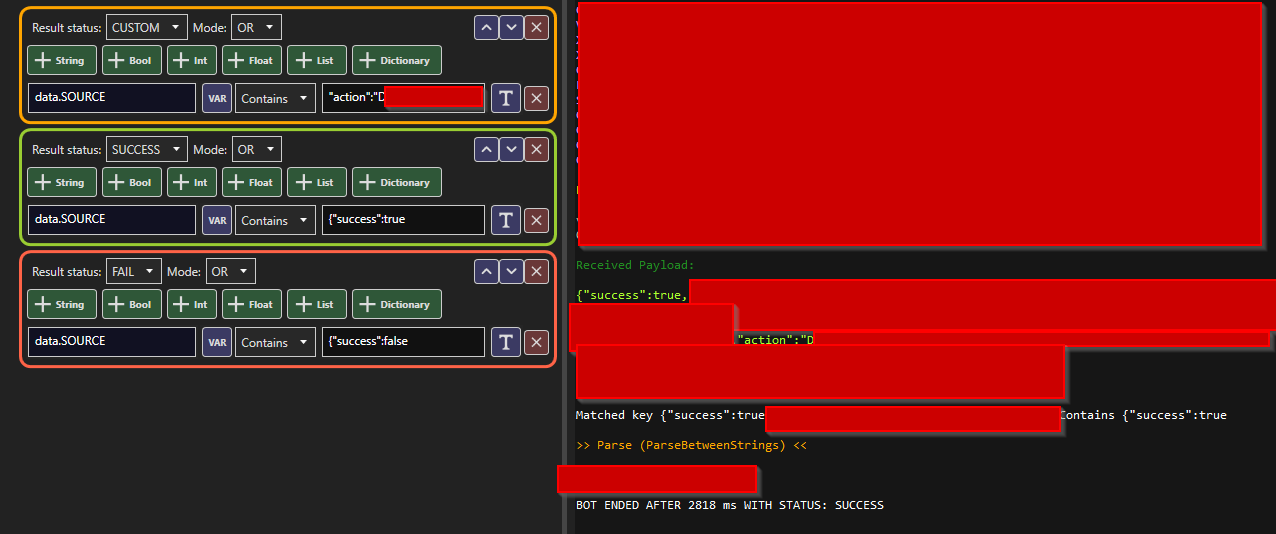Move the SUCCESS keychain down

pos(511,149)
